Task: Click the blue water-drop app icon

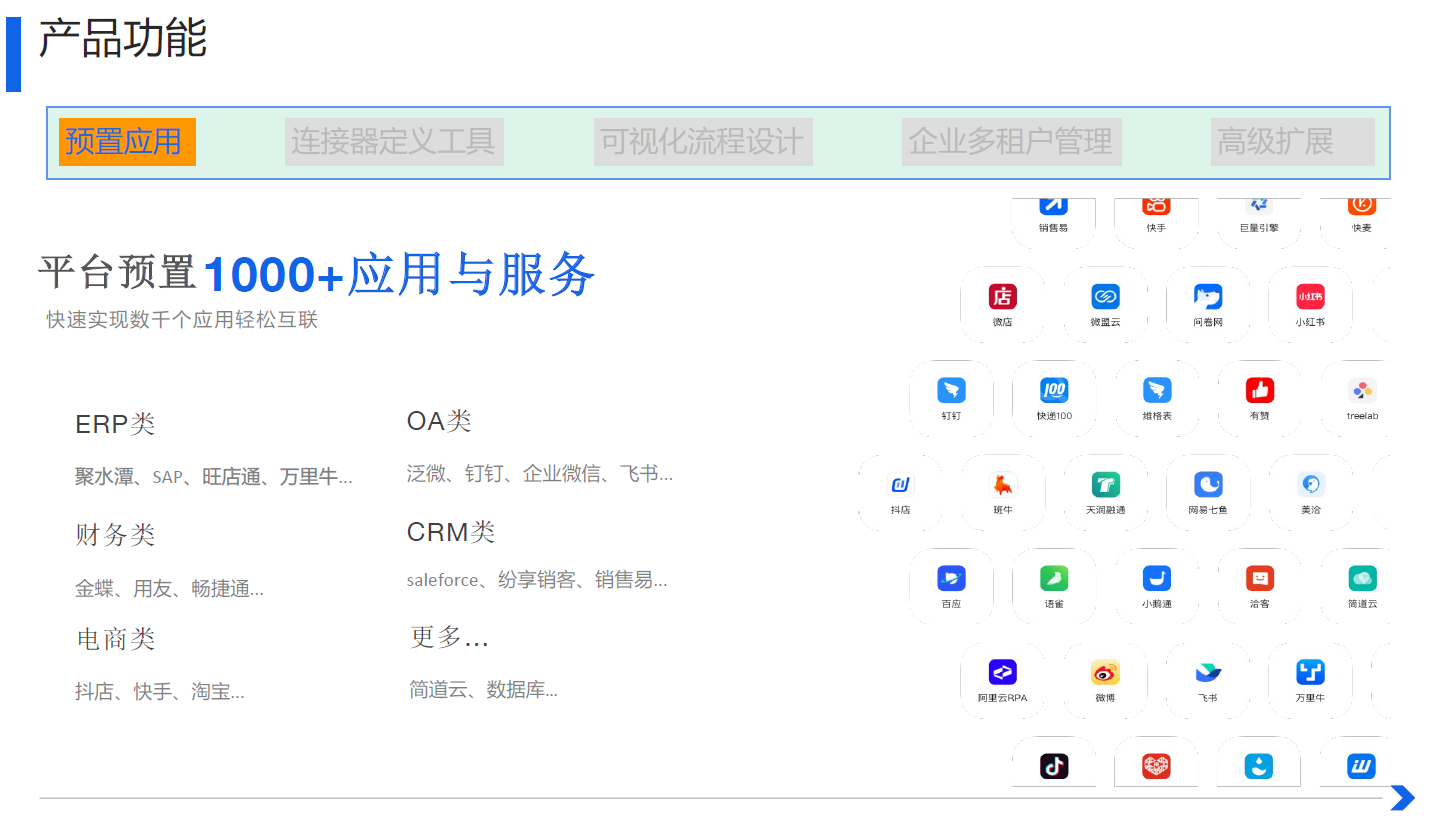Action: pos(1258,767)
